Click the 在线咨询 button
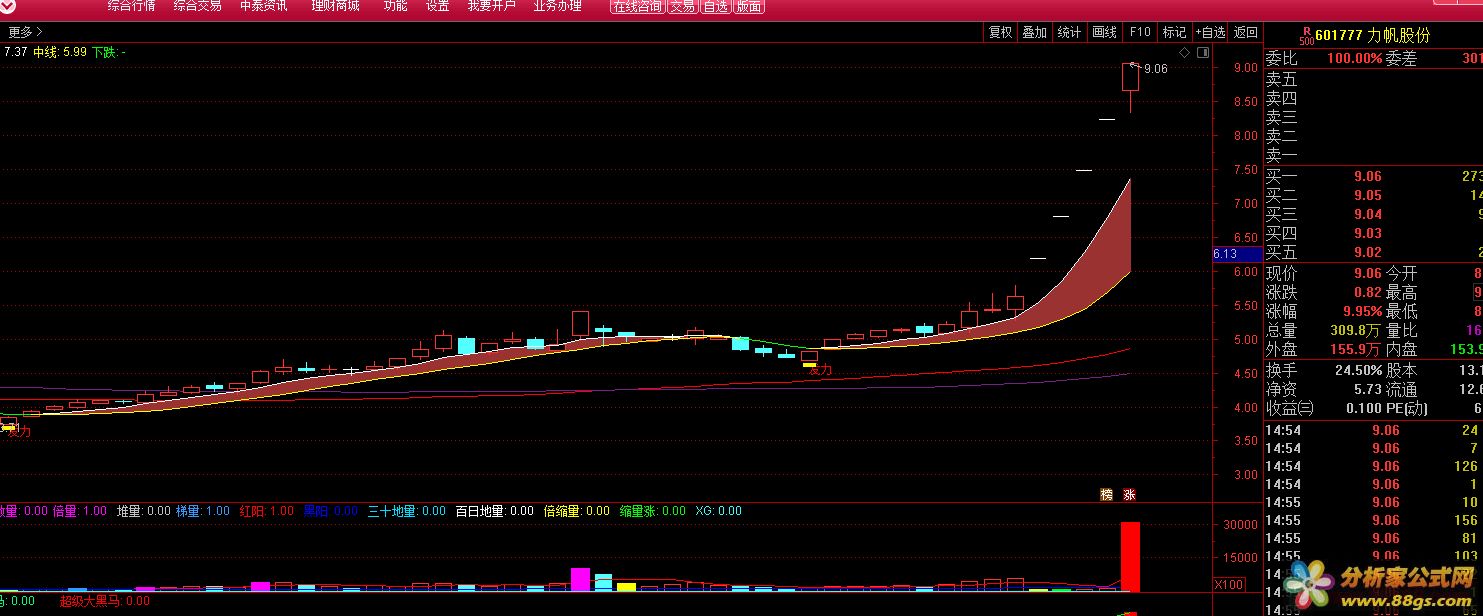The width and height of the screenshot is (1483, 616). pos(637,7)
